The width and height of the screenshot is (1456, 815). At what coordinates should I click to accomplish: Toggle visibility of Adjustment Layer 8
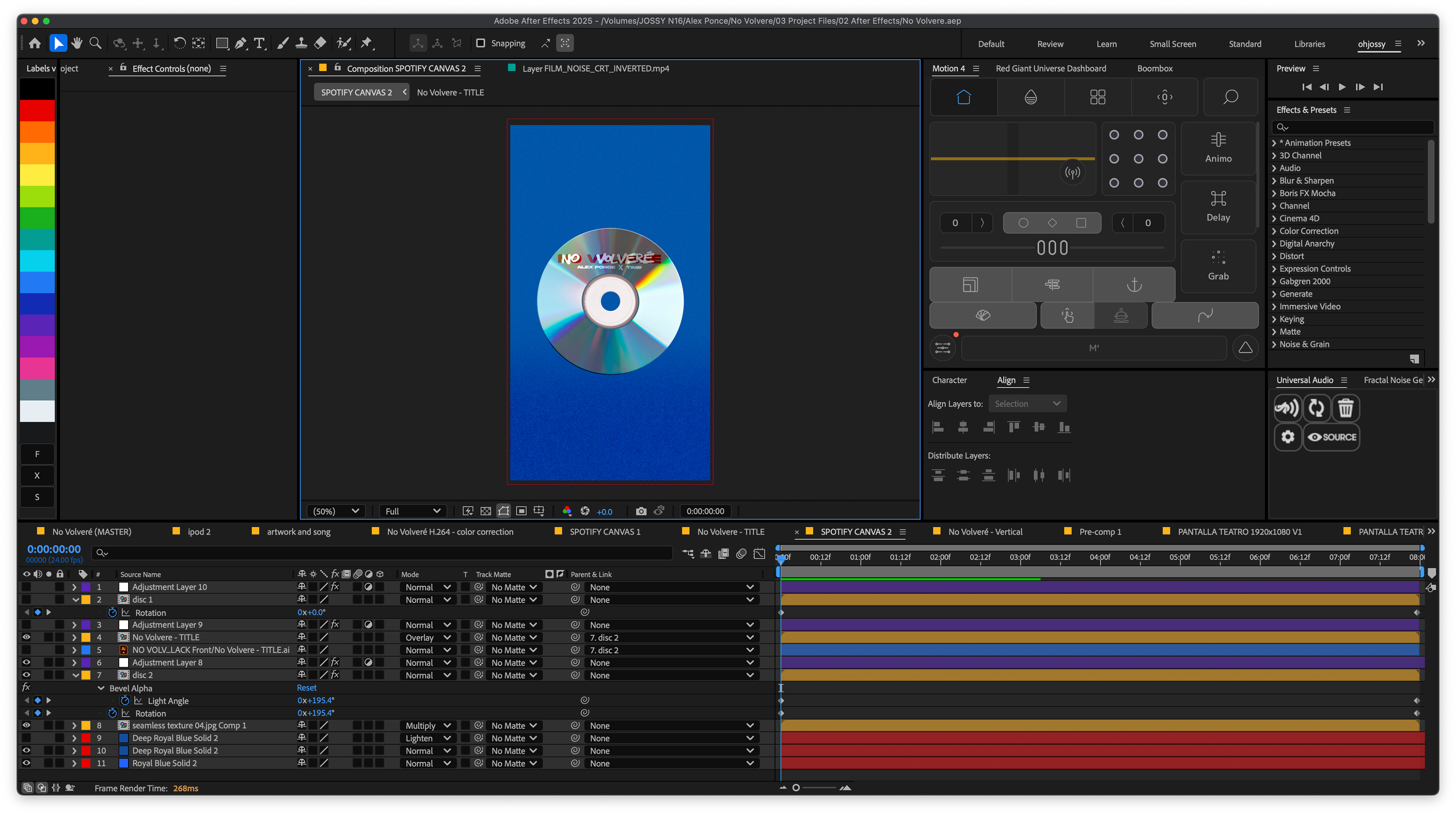tap(26, 662)
